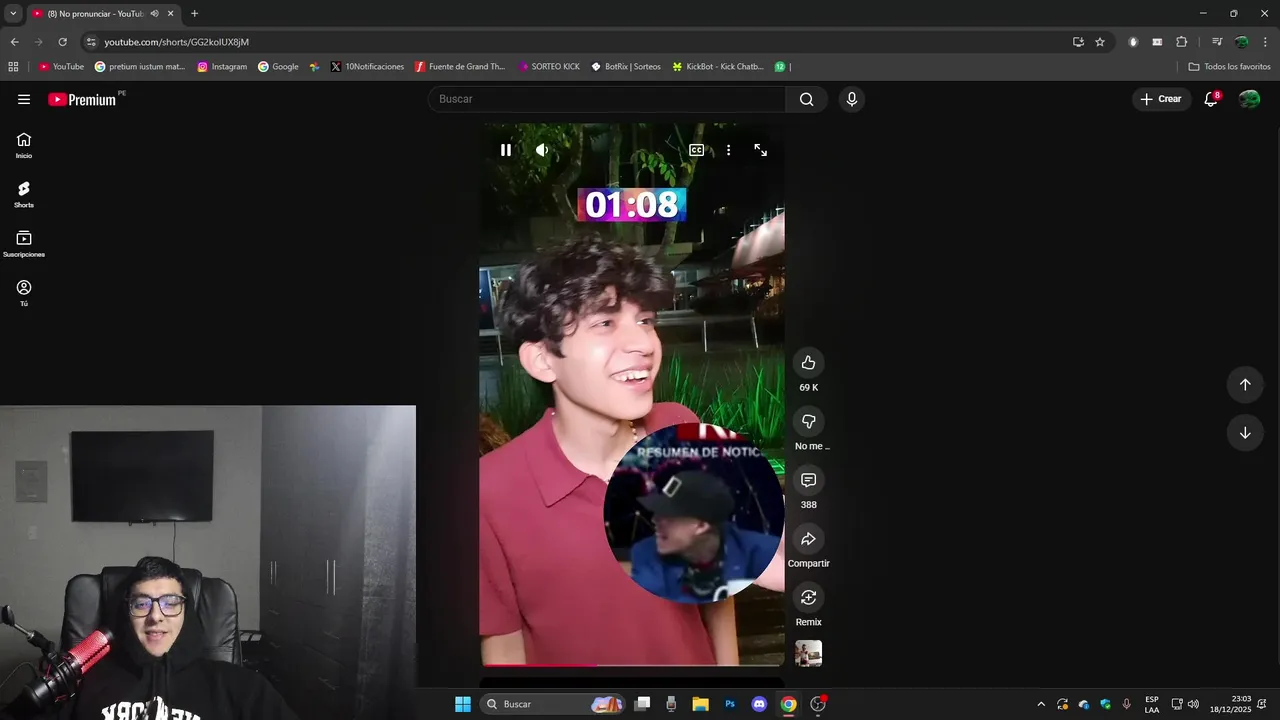Open a new Chrome tab

(194, 14)
